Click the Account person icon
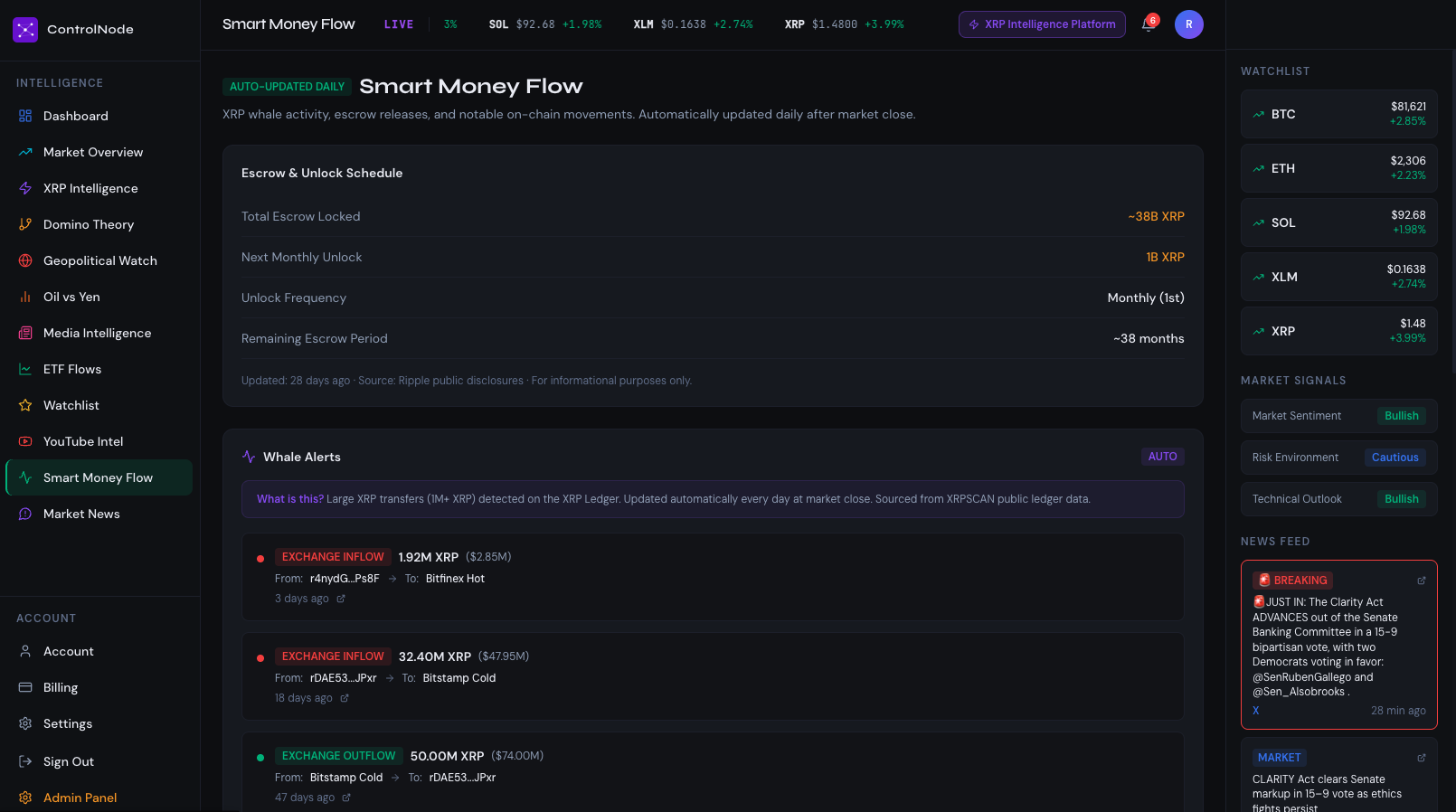1456x812 pixels. pos(25,651)
